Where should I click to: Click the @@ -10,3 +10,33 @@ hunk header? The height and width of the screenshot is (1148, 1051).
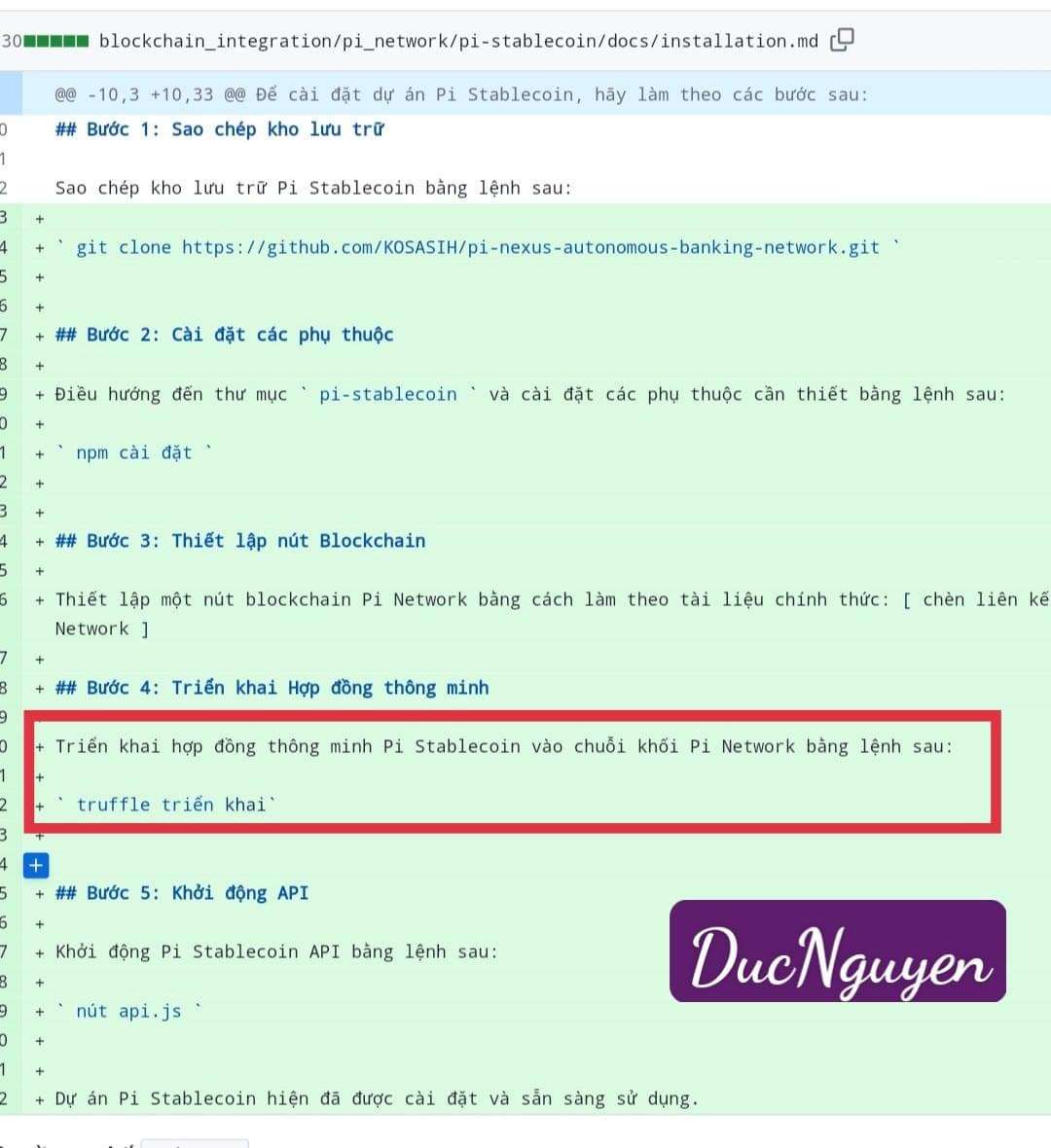click(x=460, y=94)
